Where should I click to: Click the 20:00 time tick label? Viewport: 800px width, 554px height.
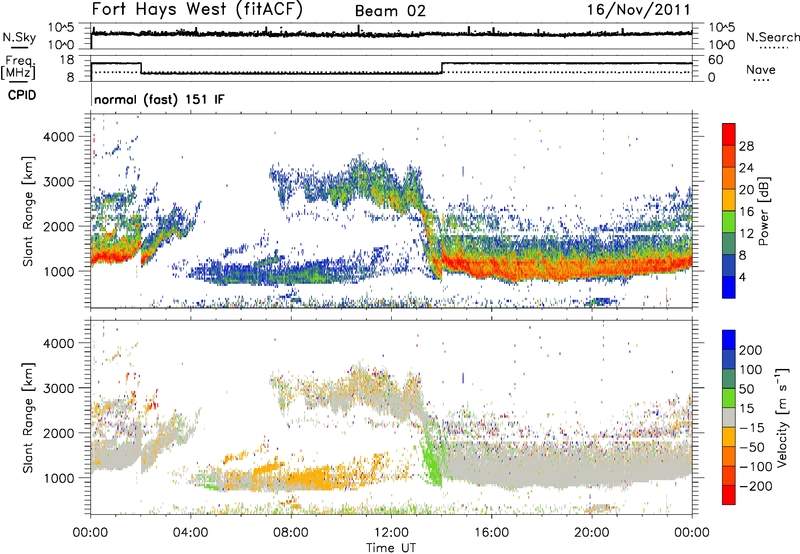[x=592, y=533]
